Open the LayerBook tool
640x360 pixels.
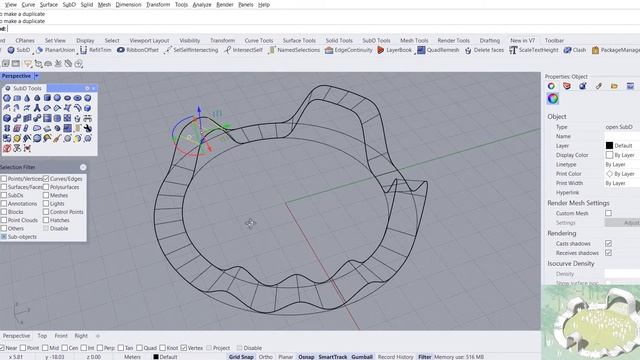[394, 50]
